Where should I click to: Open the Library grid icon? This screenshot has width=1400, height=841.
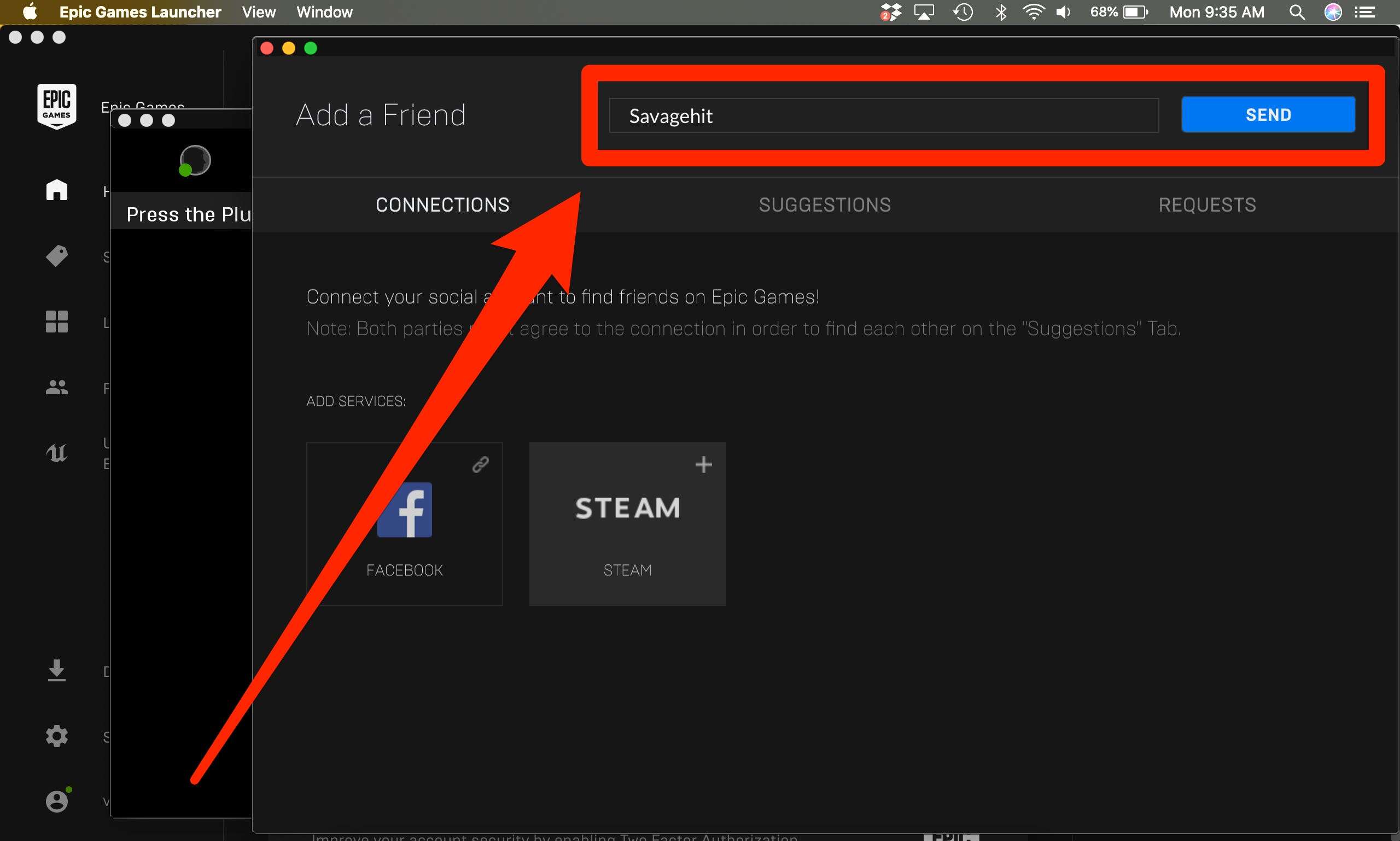[57, 323]
